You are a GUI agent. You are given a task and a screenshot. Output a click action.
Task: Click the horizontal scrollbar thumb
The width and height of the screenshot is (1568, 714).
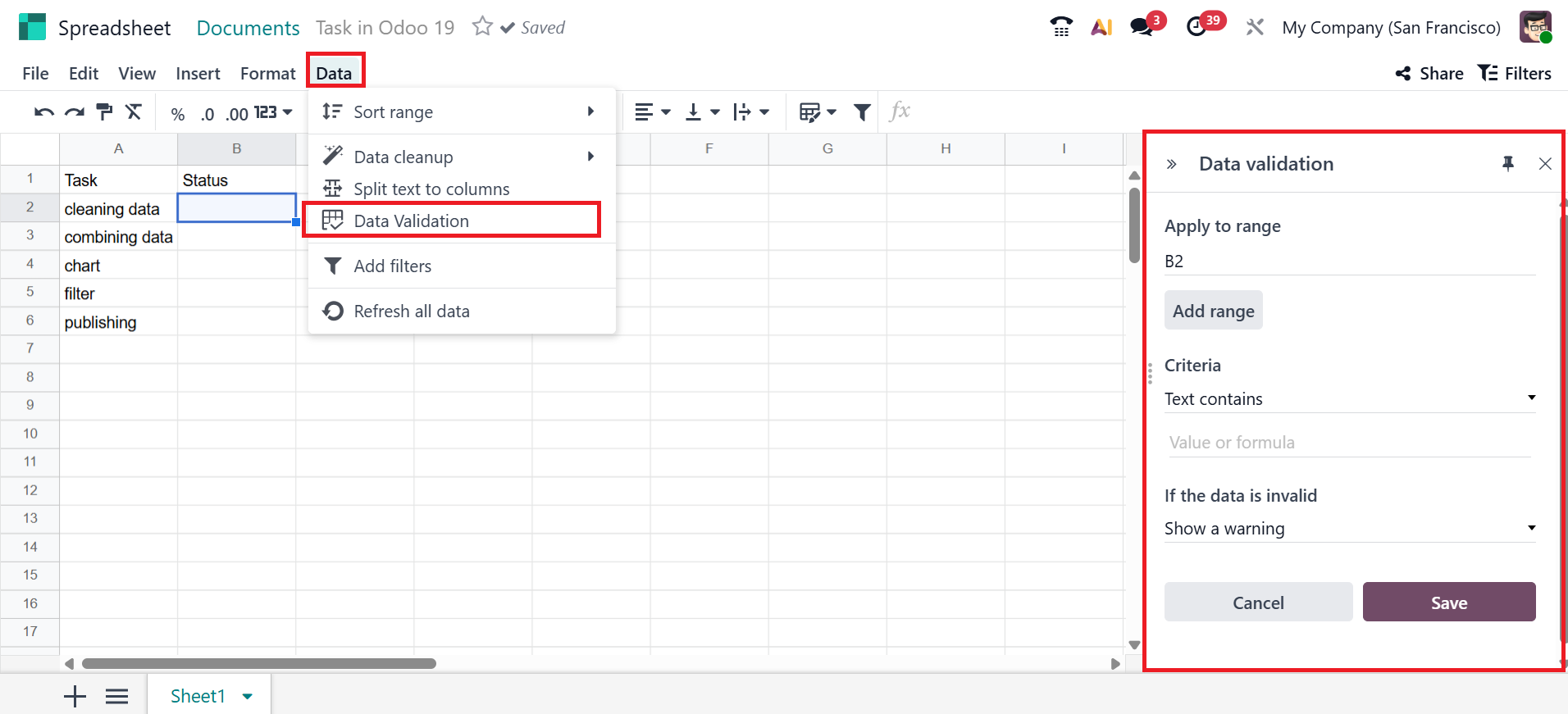259,664
